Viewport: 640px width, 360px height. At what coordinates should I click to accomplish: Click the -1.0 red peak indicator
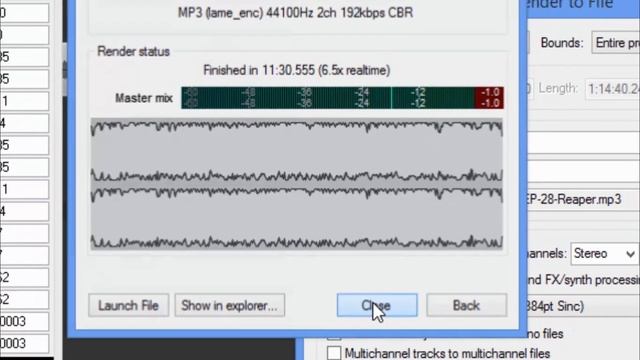tap(489, 98)
